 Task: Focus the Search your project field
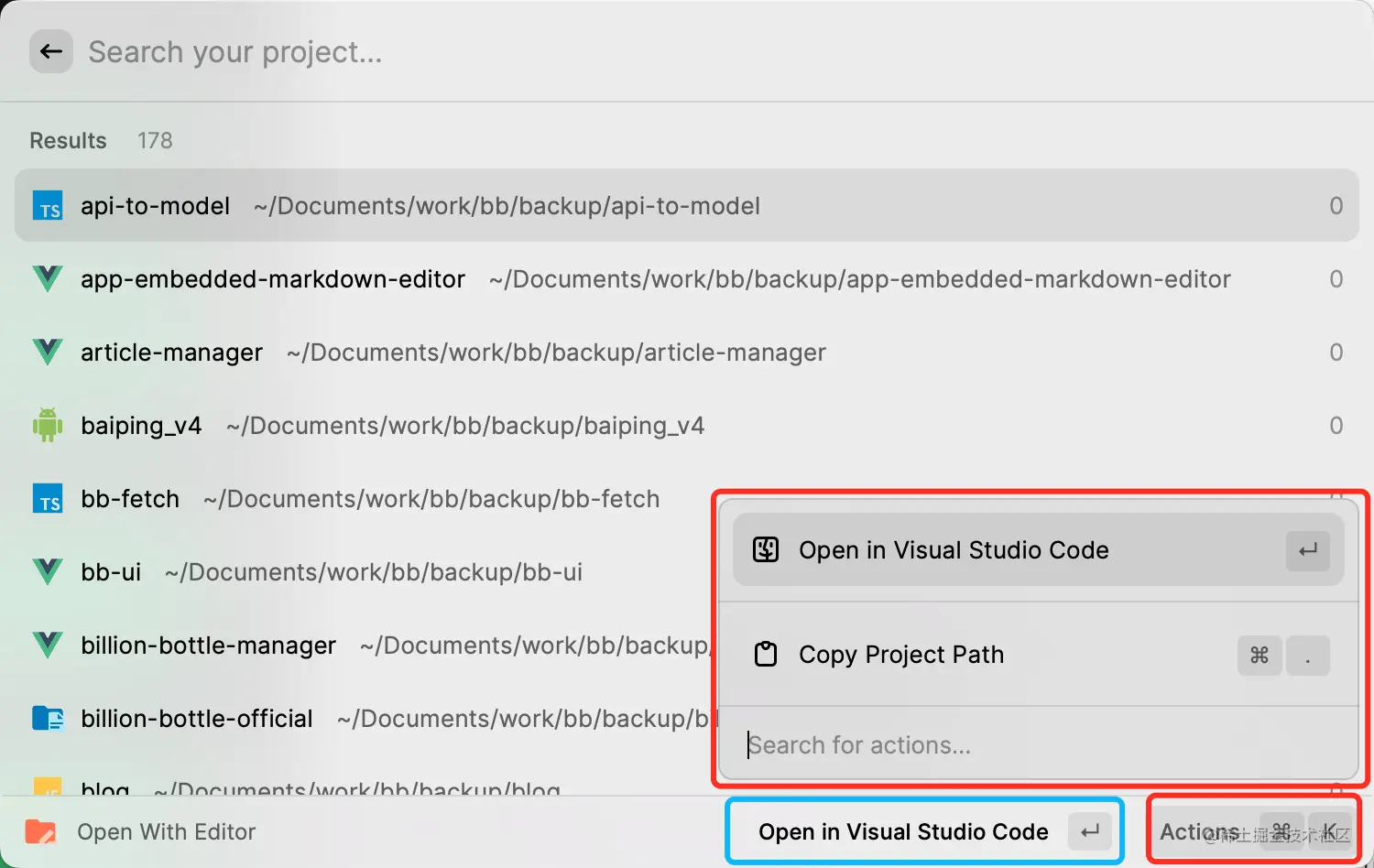pyautogui.click(x=714, y=52)
